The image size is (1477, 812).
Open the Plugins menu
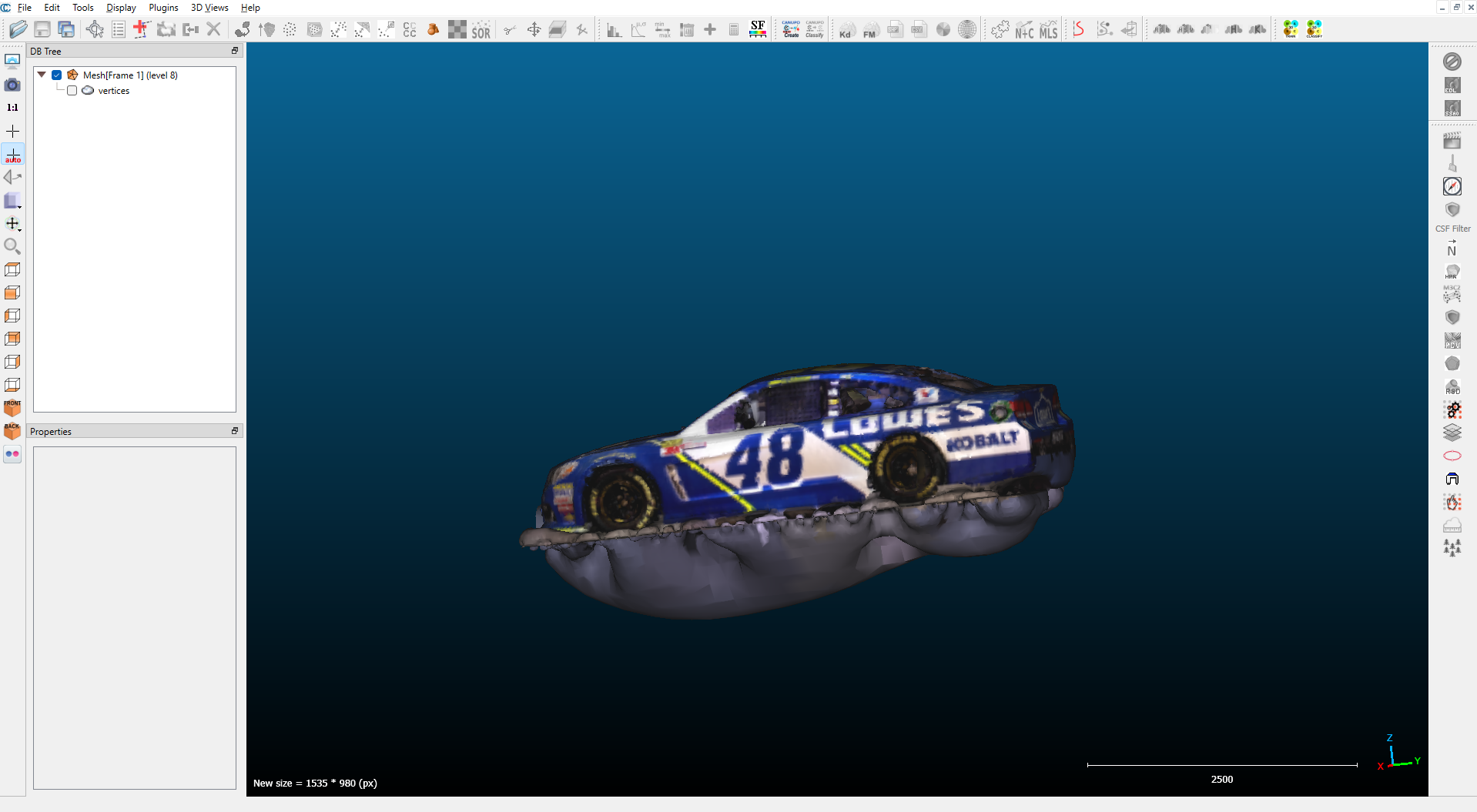163,8
